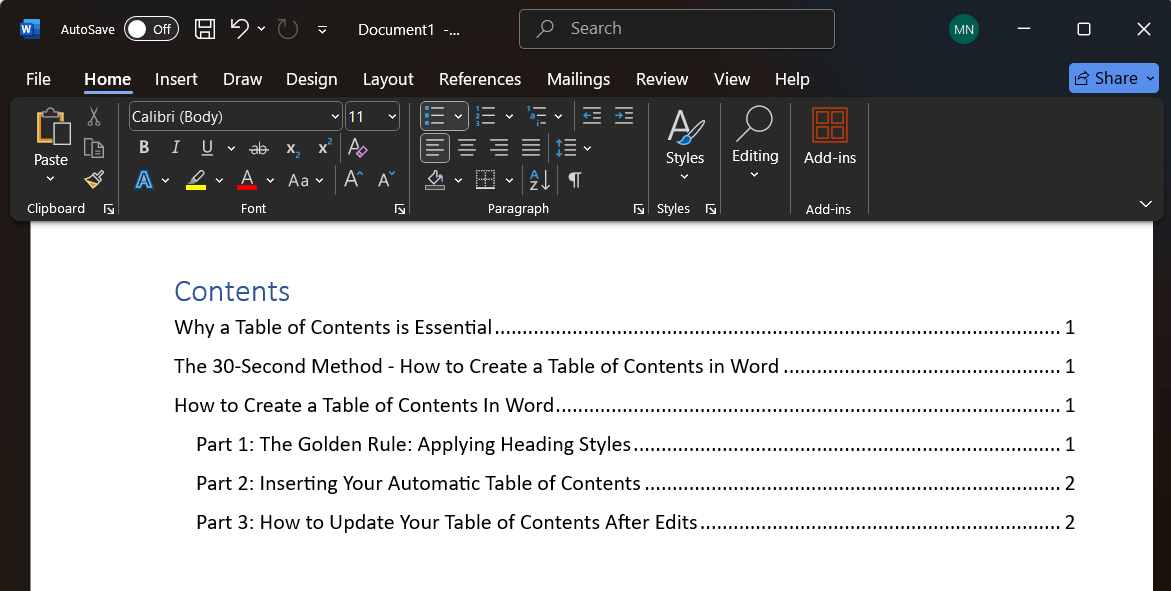Screen dimensions: 1171x591
Task: Toggle the show paragraph marks icon
Action: (573, 180)
